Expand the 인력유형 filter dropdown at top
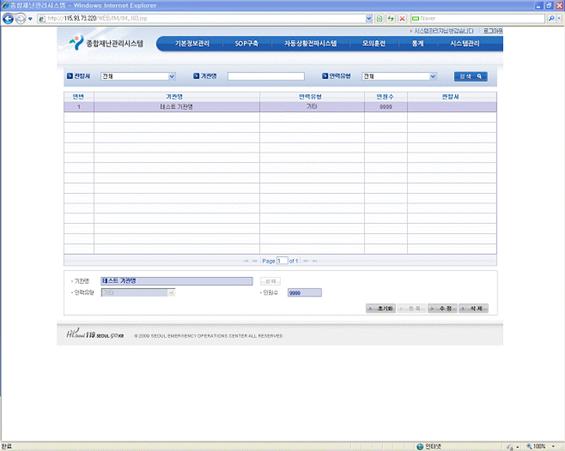The width and height of the screenshot is (565, 451). click(433, 76)
